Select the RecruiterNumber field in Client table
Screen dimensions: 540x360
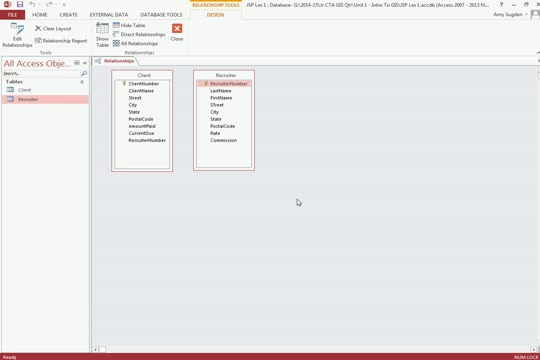pos(147,140)
